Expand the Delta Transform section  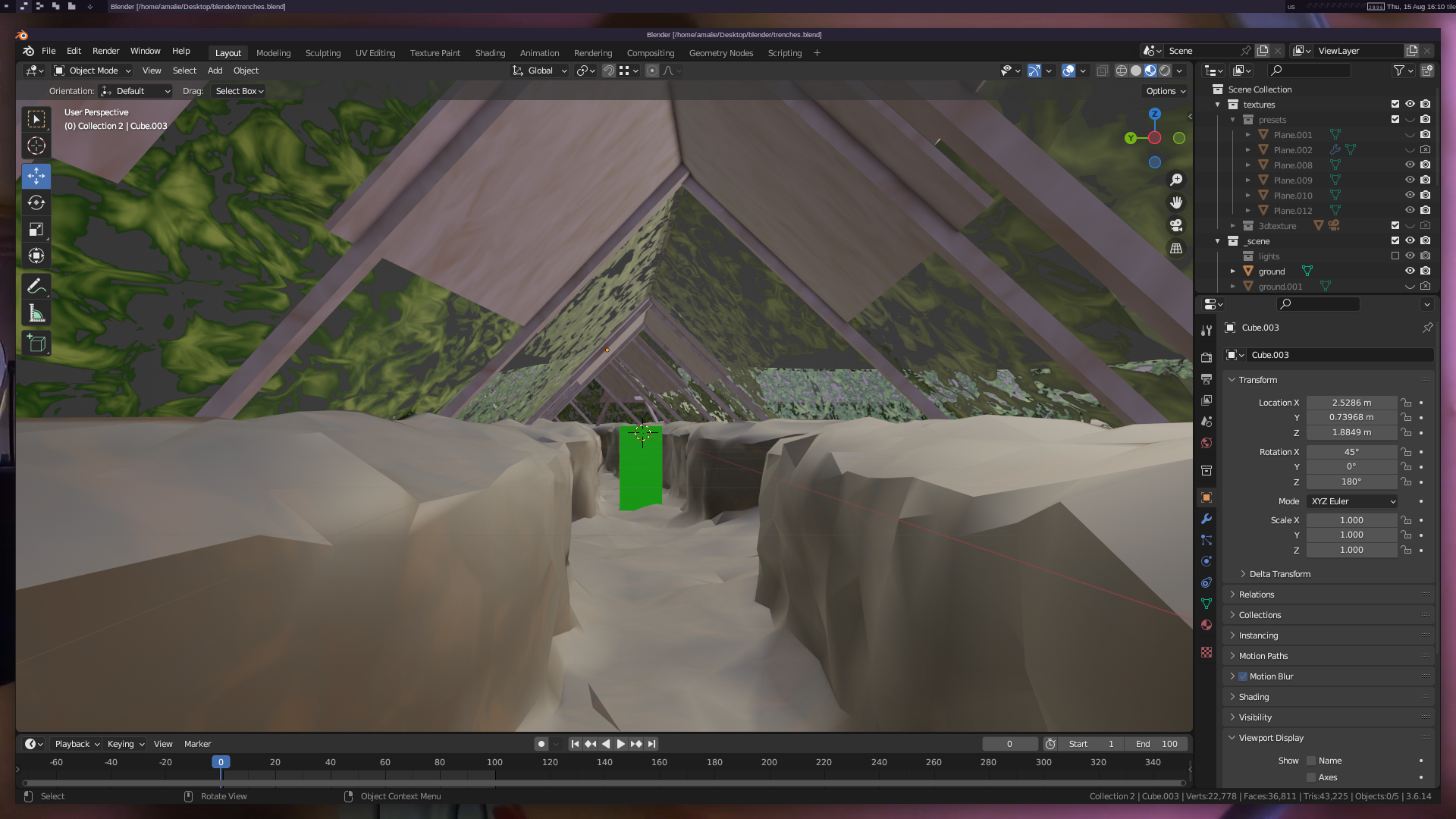coord(1279,574)
